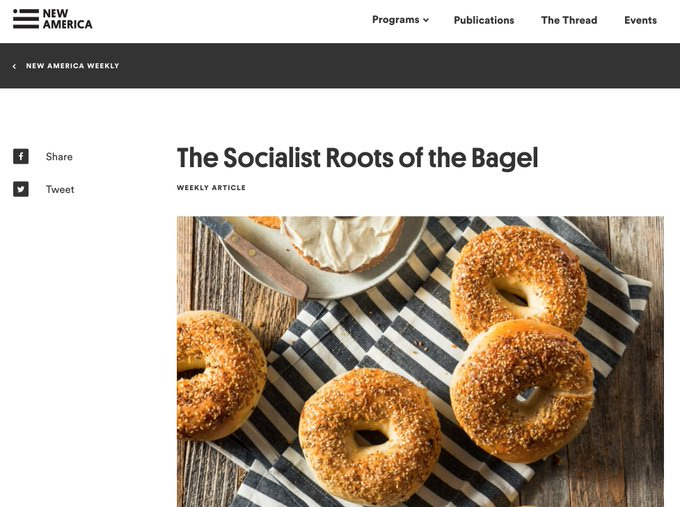
Task: Return to New America Weekly
Action: coord(72,66)
